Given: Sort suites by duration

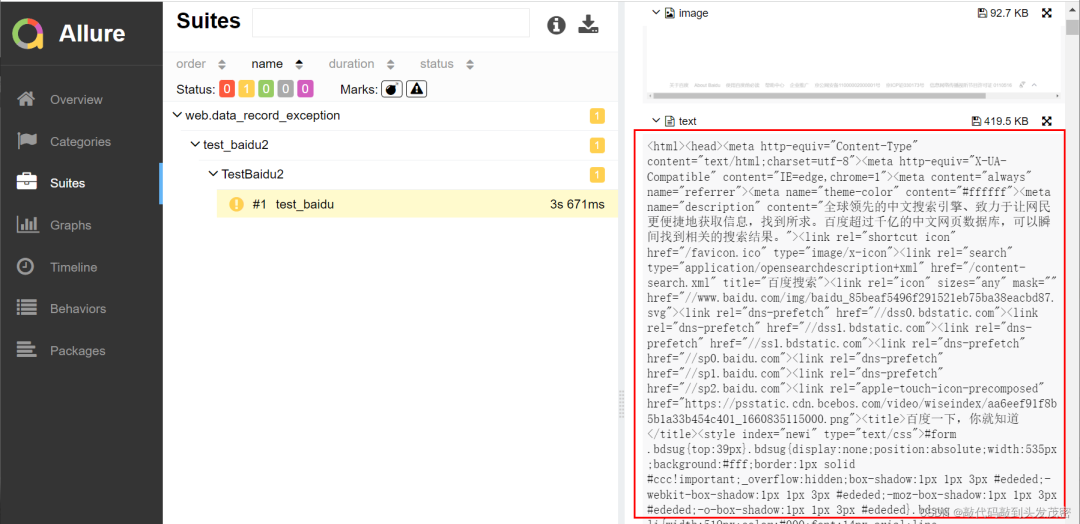Looking at the screenshot, I should [x=361, y=64].
